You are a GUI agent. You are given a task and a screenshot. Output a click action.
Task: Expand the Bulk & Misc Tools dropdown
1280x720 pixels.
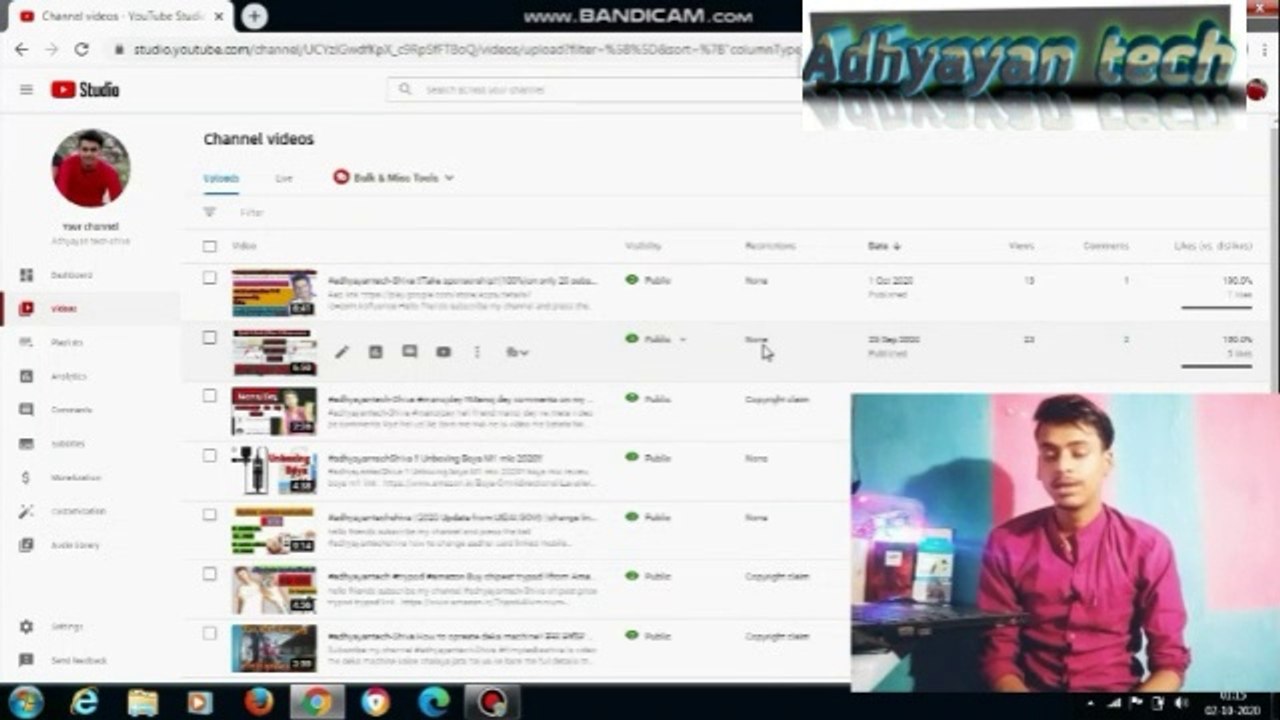(x=394, y=178)
